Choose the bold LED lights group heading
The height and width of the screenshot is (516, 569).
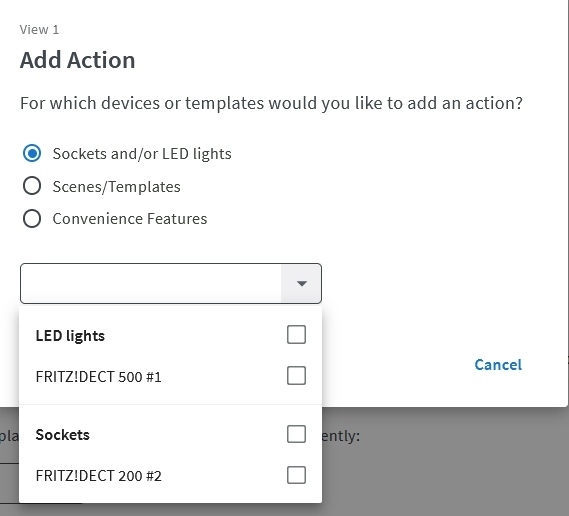(x=70, y=336)
